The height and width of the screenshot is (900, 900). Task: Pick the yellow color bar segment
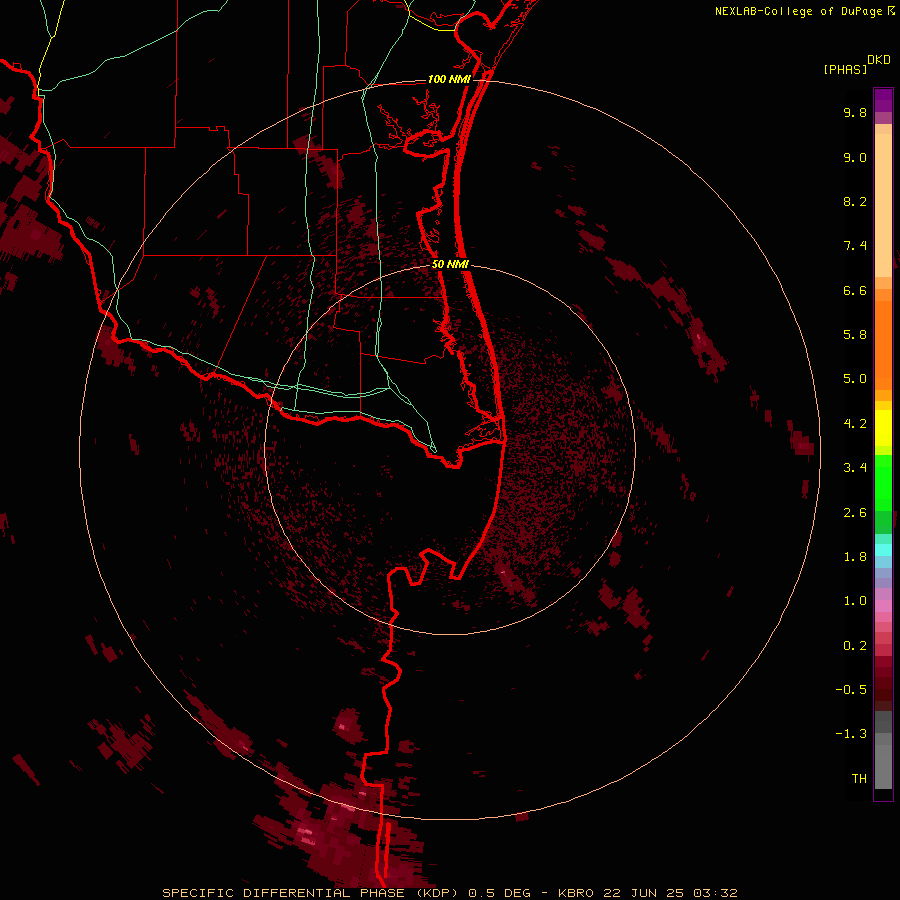point(883,428)
